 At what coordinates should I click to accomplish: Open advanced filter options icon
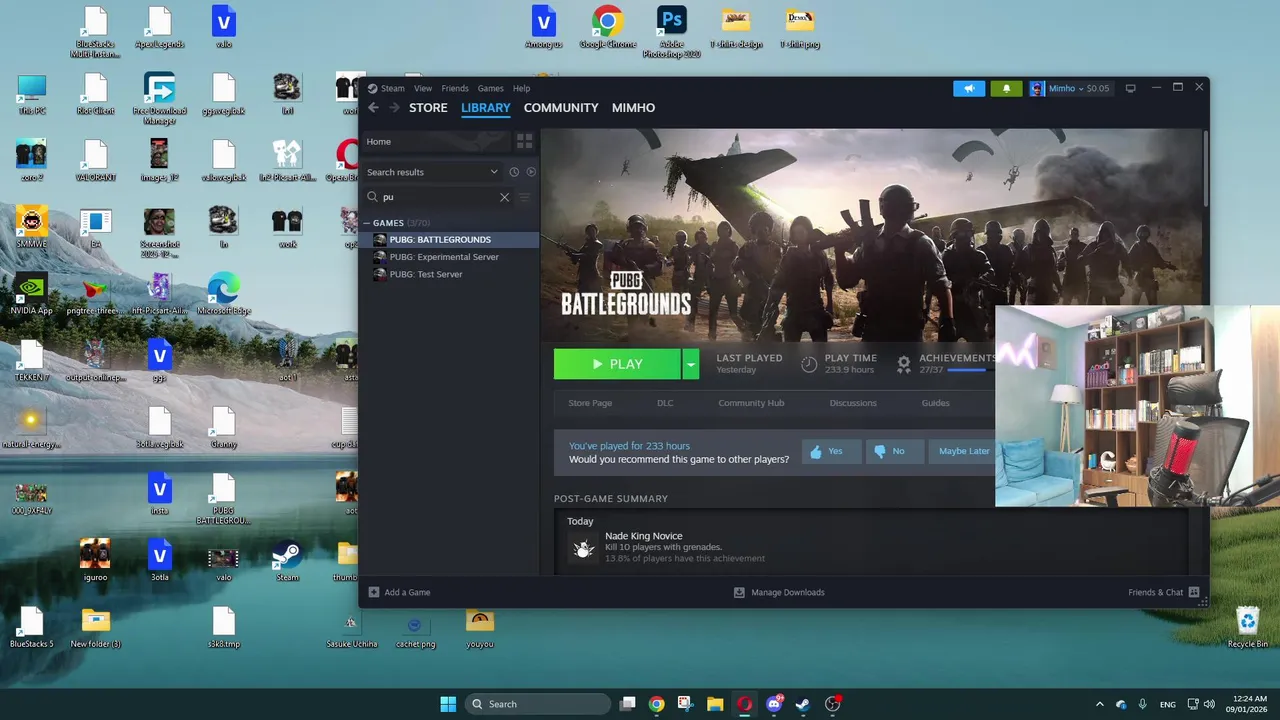(x=524, y=197)
